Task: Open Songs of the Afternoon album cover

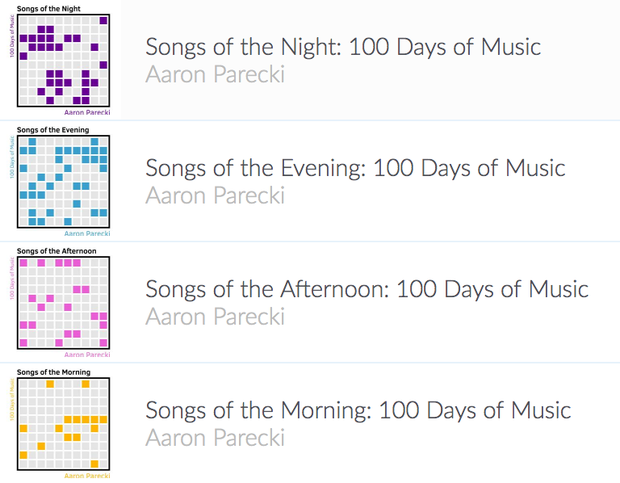Action: (x=60, y=302)
